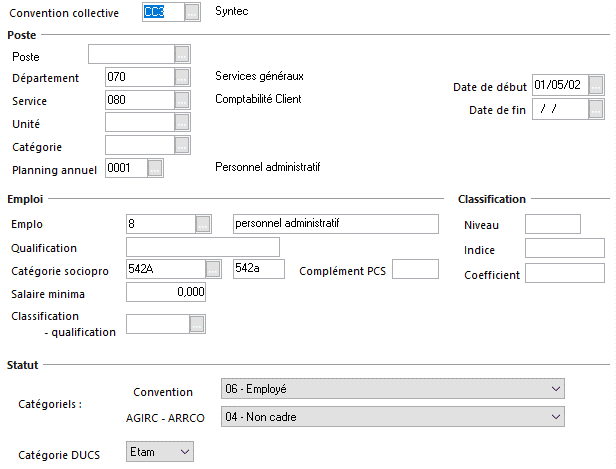Click the Poste field lookup button

[181, 55]
